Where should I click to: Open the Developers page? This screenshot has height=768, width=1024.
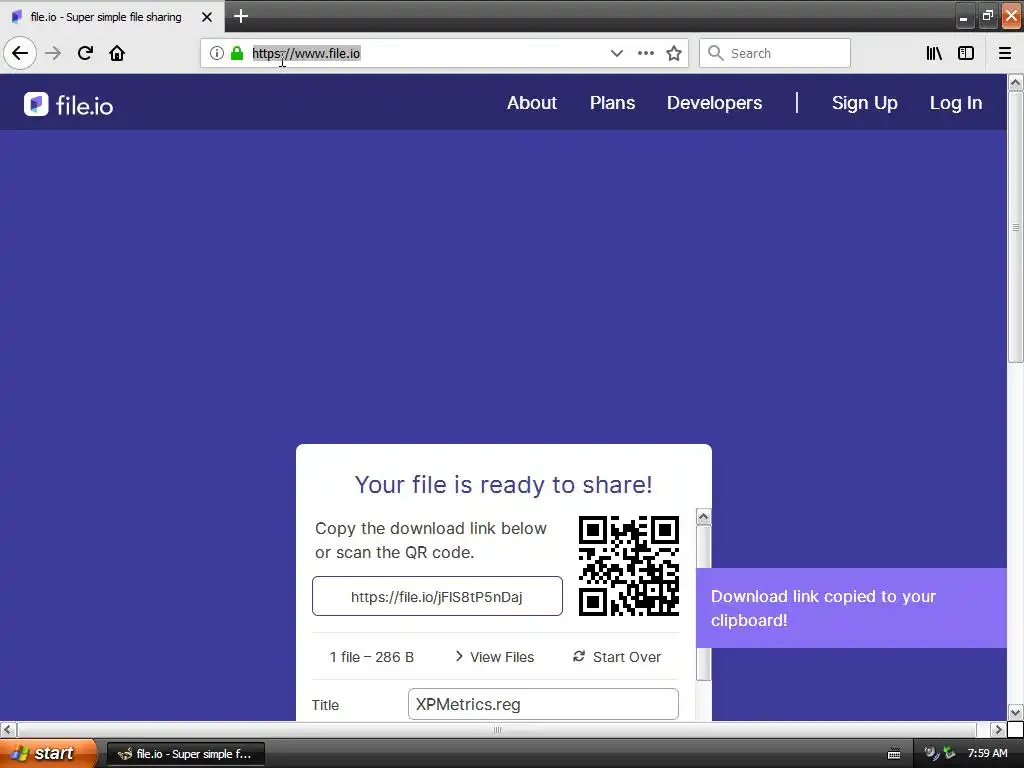point(714,103)
